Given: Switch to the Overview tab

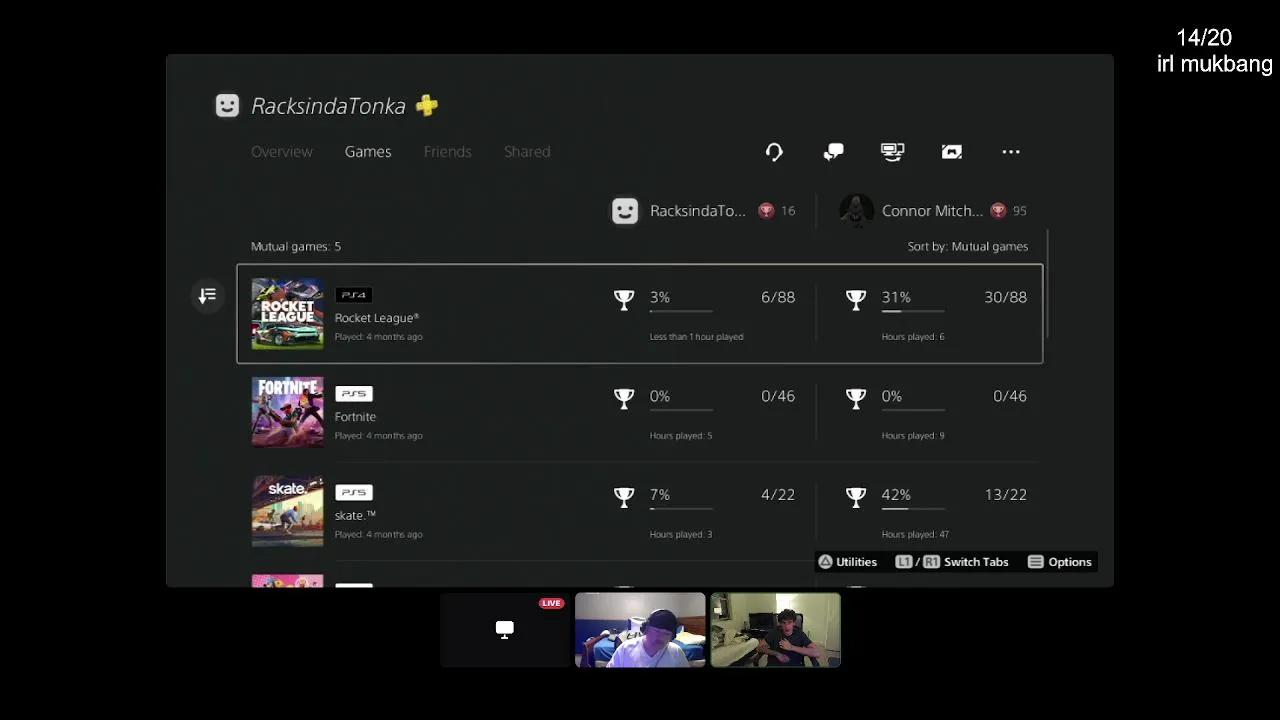Looking at the screenshot, I should (282, 152).
